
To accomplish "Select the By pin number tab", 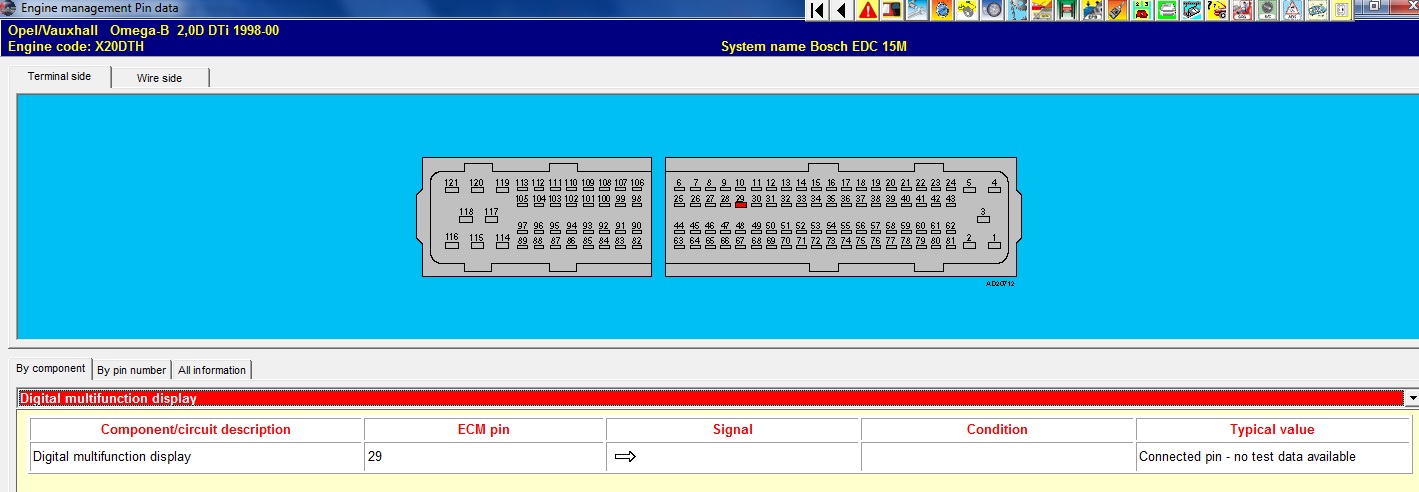I will click(131, 370).
